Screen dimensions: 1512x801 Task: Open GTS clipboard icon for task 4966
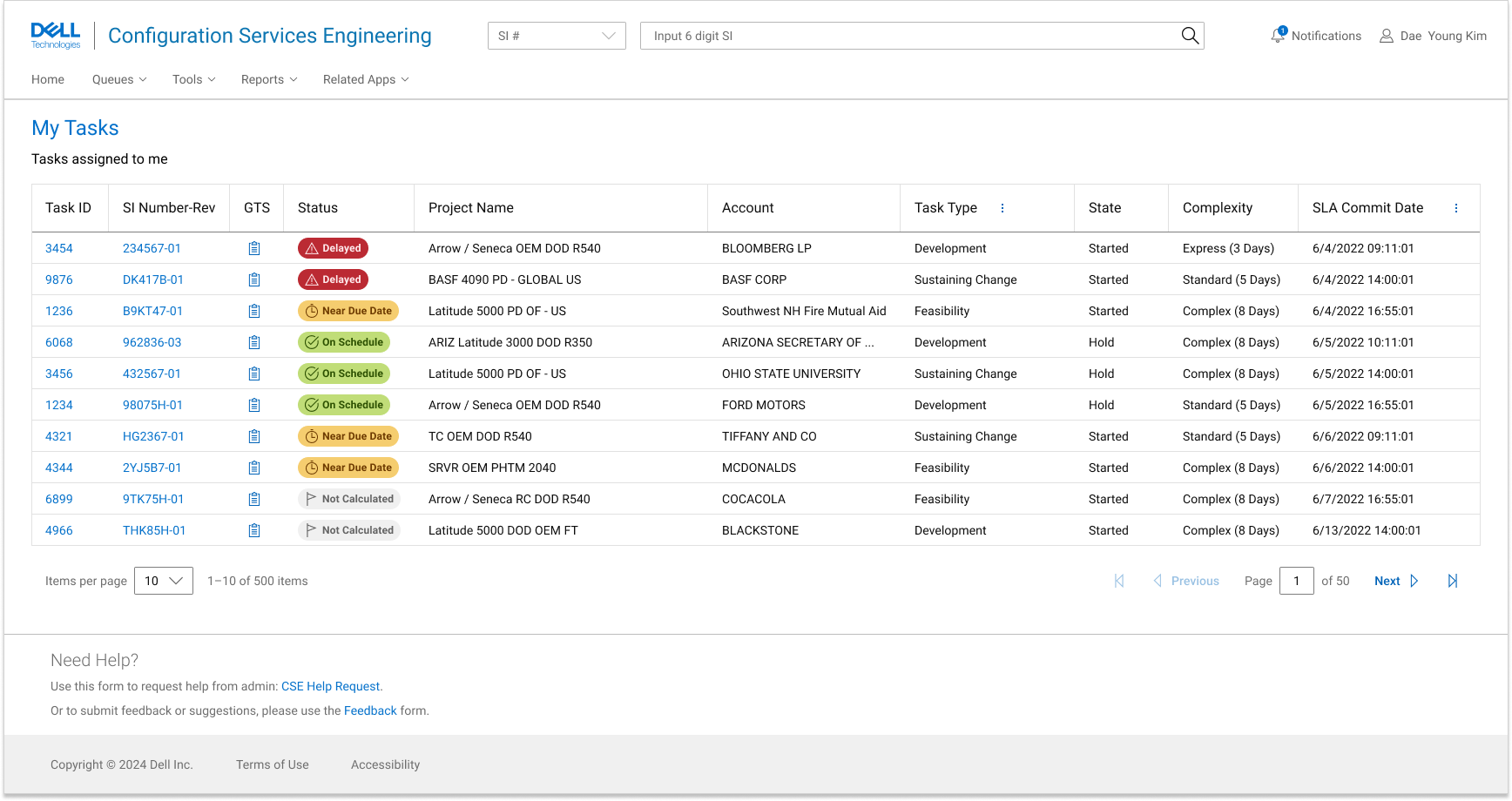coord(254,530)
